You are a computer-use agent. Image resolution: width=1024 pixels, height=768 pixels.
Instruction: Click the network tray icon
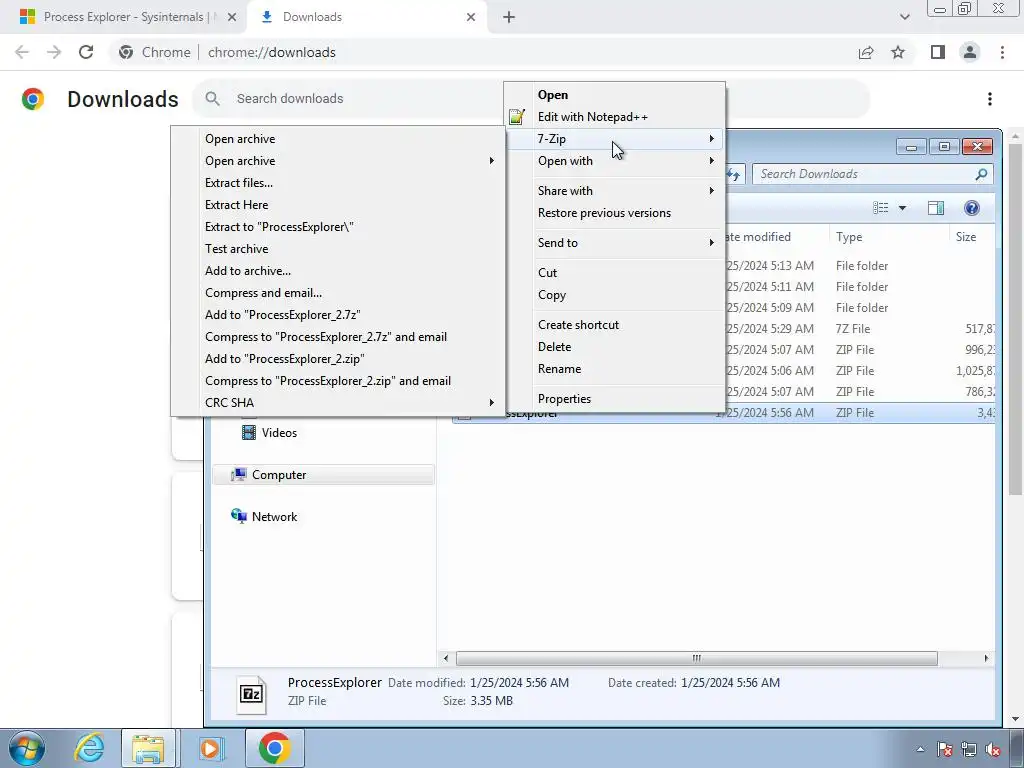[968, 749]
